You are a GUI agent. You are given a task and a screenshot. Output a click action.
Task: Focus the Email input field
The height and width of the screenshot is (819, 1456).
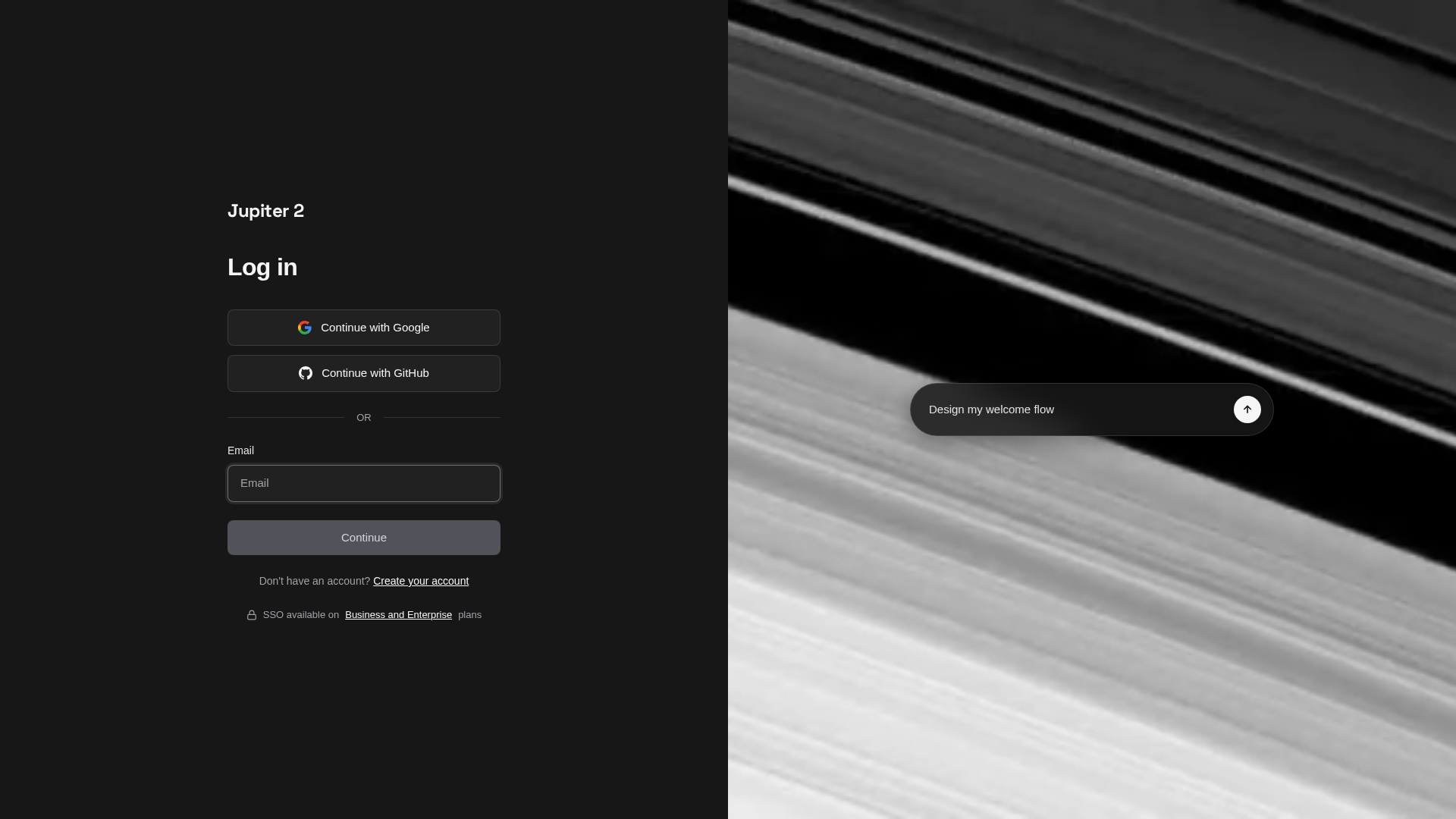click(364, 483)
